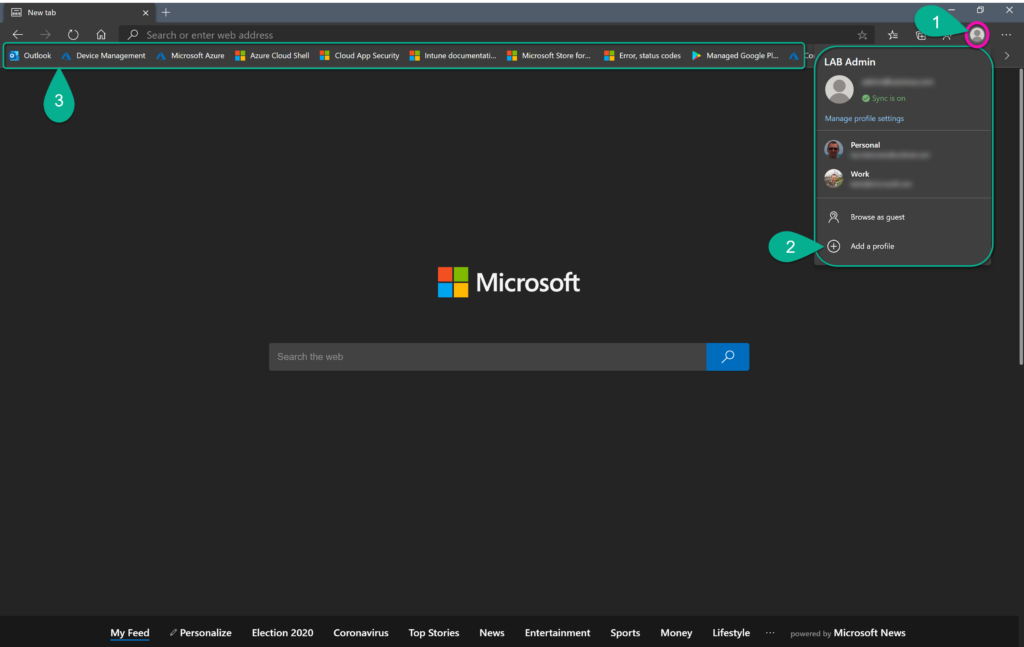Open the News tab
The image size is (1024, 647).
point(492,633)
